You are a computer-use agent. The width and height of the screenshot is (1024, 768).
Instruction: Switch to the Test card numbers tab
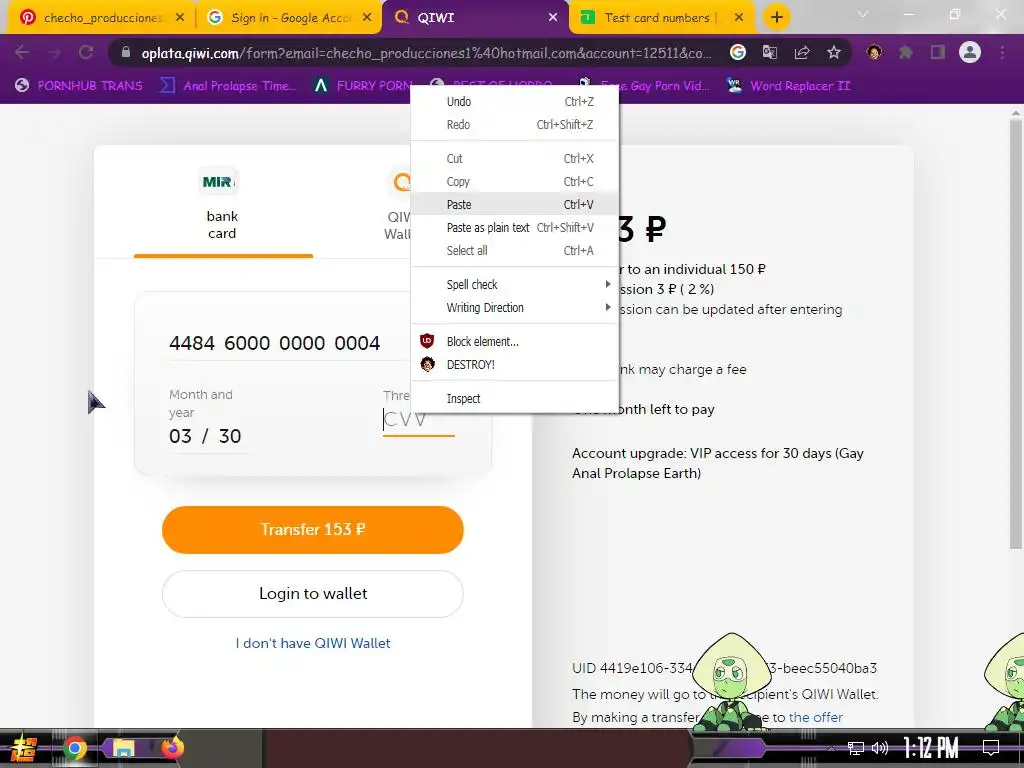(x=662, y=18)
